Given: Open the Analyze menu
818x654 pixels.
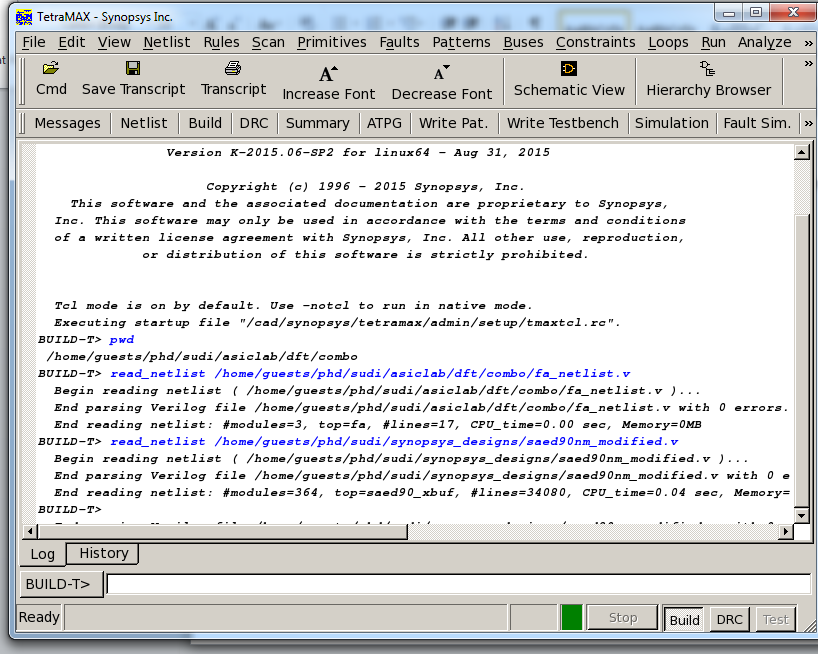Looking at the screenshot, I should coord(764,42).
